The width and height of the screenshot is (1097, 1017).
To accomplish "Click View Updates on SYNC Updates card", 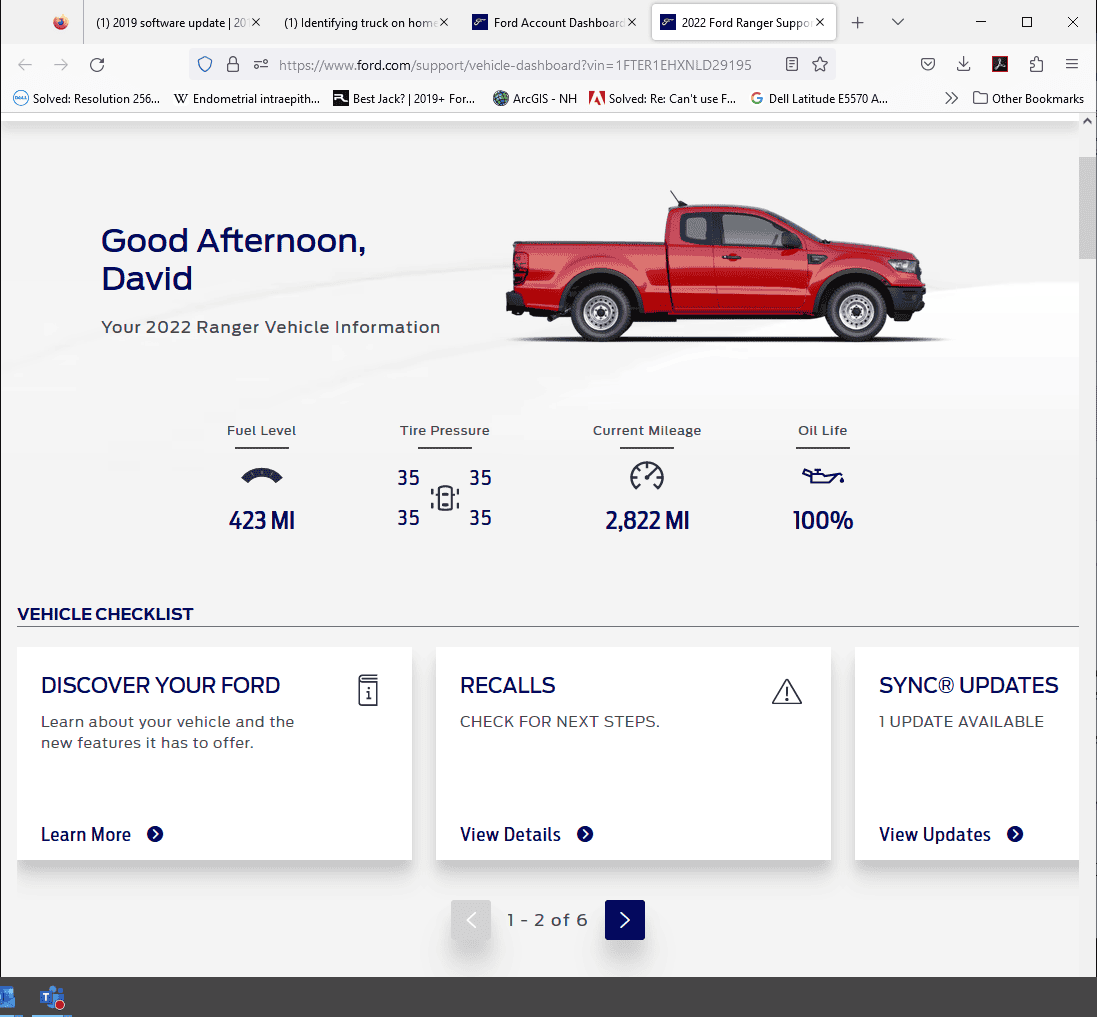I will coord(951,834).
